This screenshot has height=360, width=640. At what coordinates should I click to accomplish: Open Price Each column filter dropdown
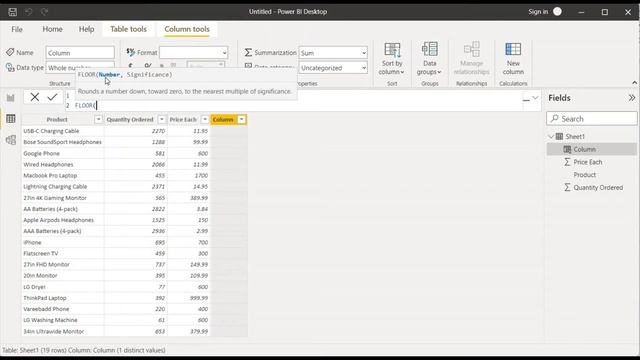tap(205, 120)
